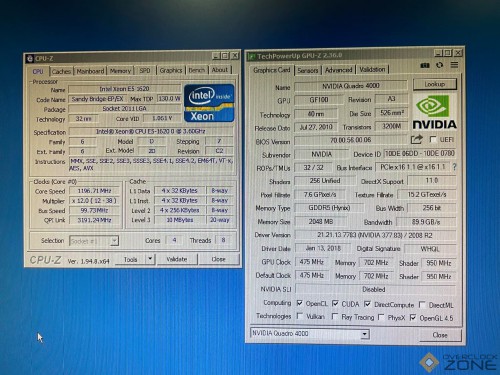Open the GPU-Z hamburger menu icon

tap(454, 65)
